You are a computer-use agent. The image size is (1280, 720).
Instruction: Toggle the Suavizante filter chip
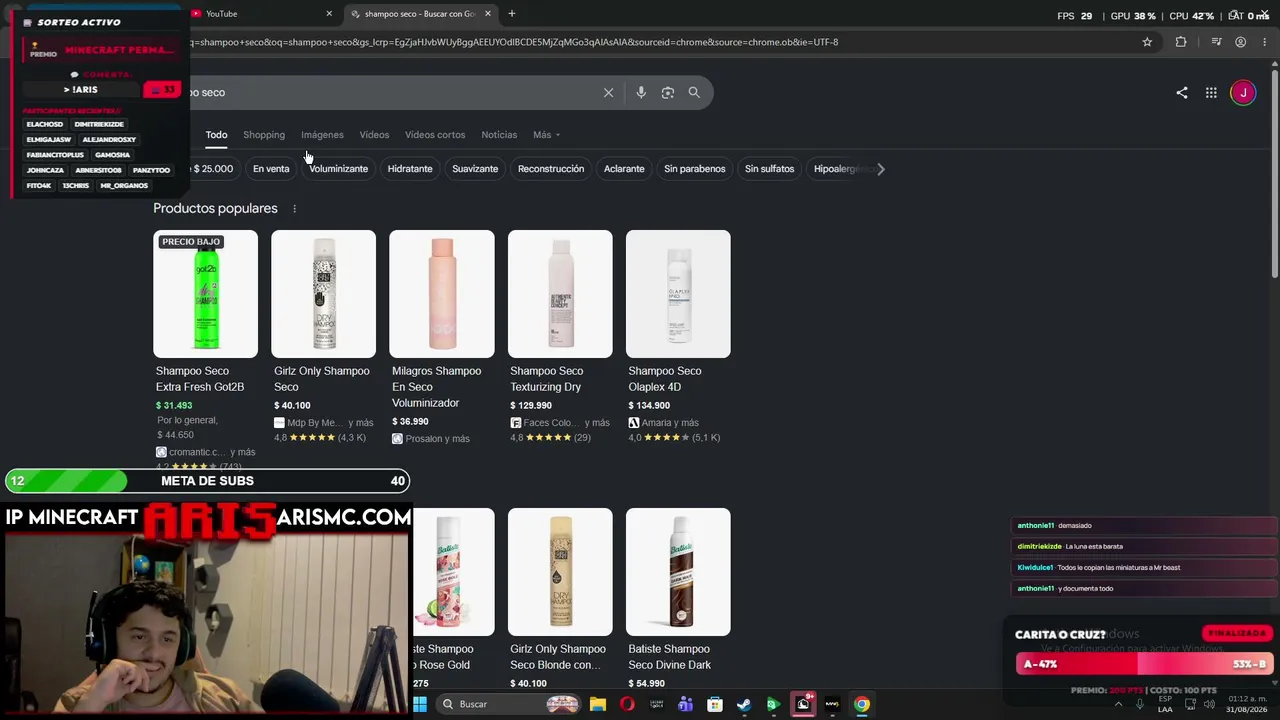pos(475,169)
